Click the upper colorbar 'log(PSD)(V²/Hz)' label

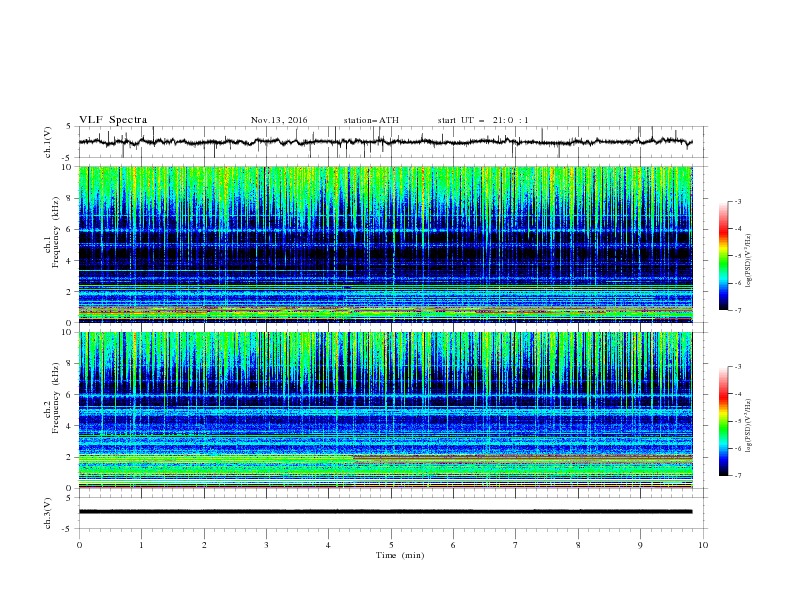tap(749, 261)
